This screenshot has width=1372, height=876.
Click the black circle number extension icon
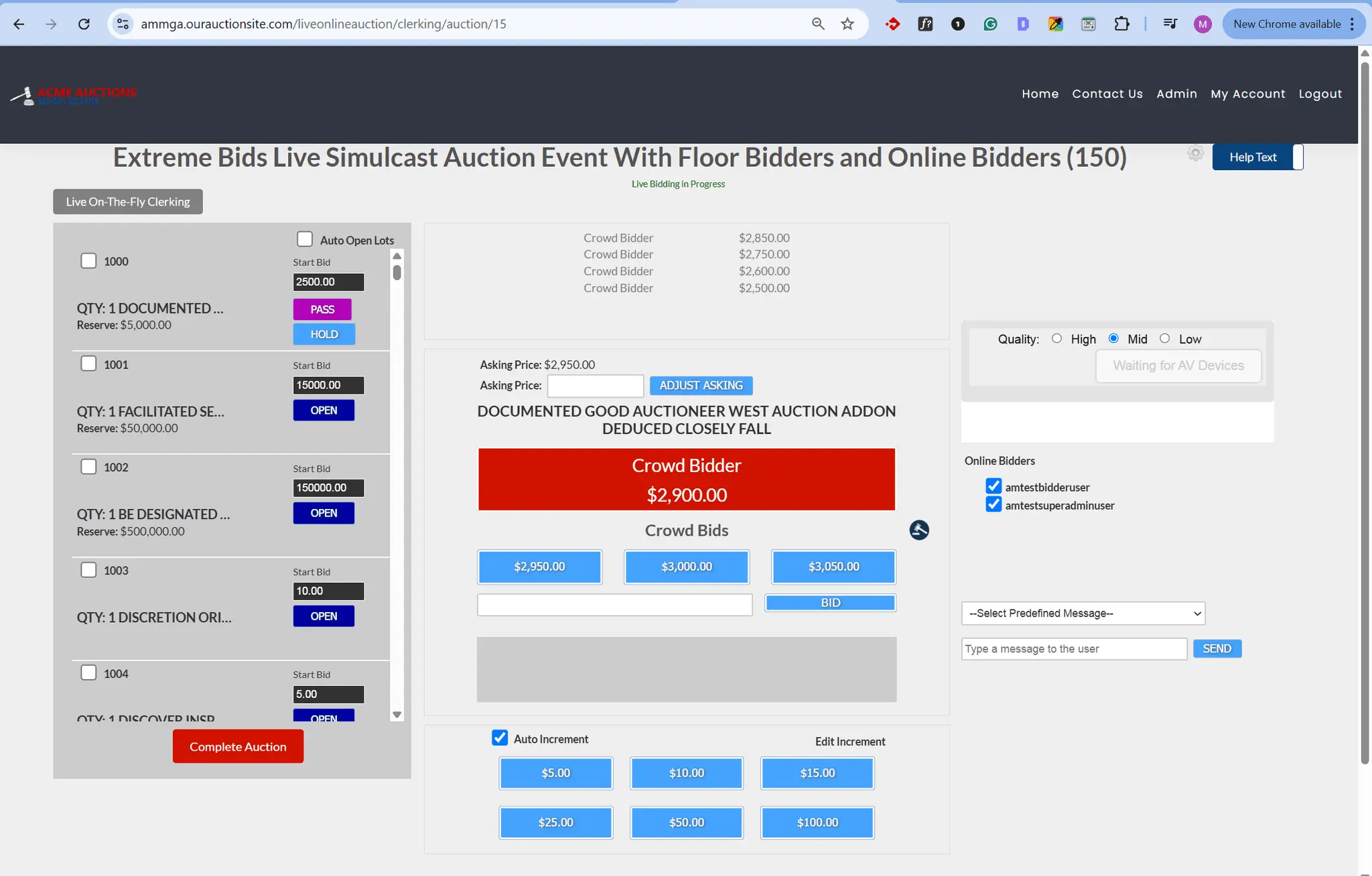958,24
